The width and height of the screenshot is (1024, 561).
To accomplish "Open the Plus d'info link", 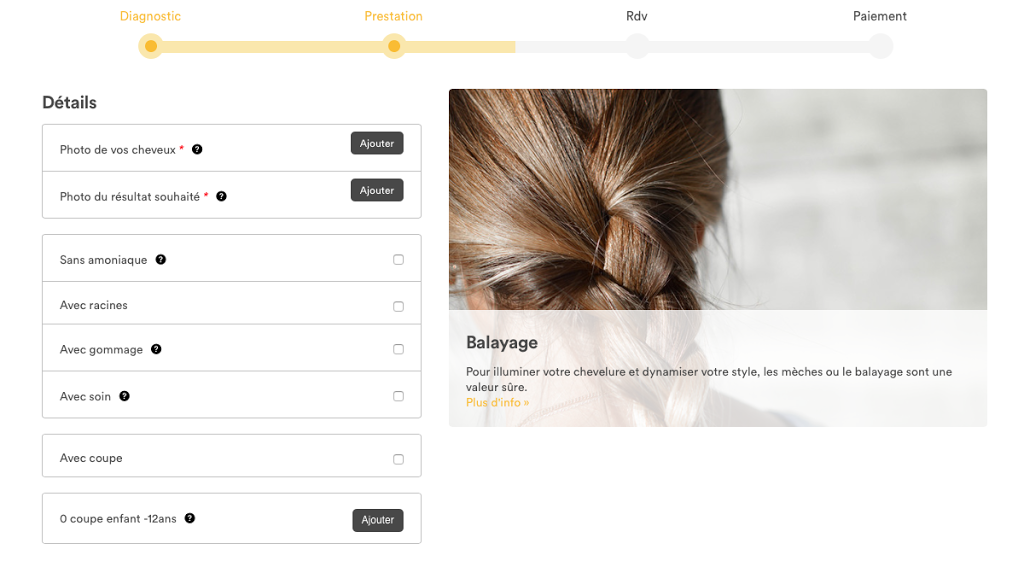I will pyautogui.click(x=497, y=403).
